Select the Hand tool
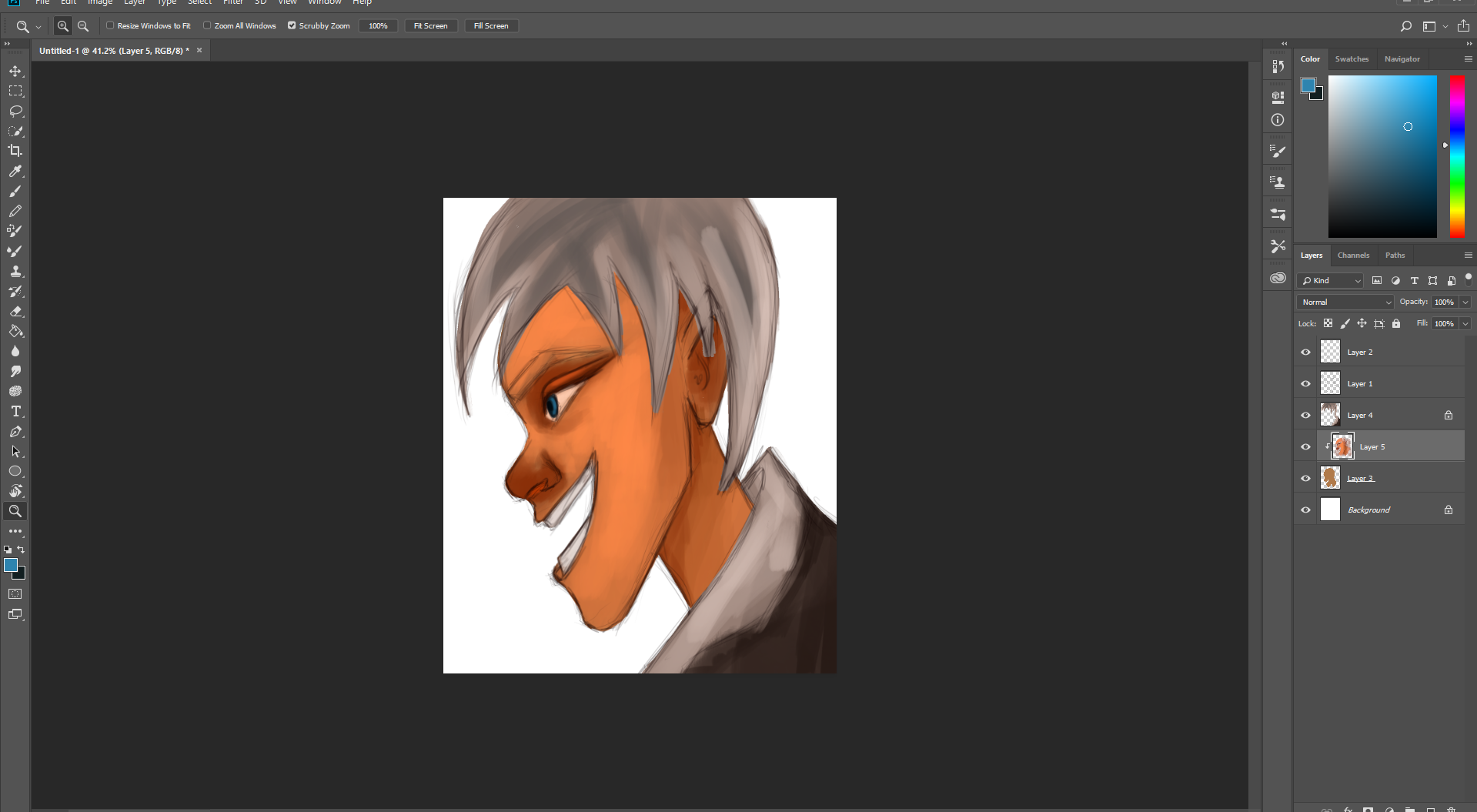1477x812 pixels. point(15,491)
